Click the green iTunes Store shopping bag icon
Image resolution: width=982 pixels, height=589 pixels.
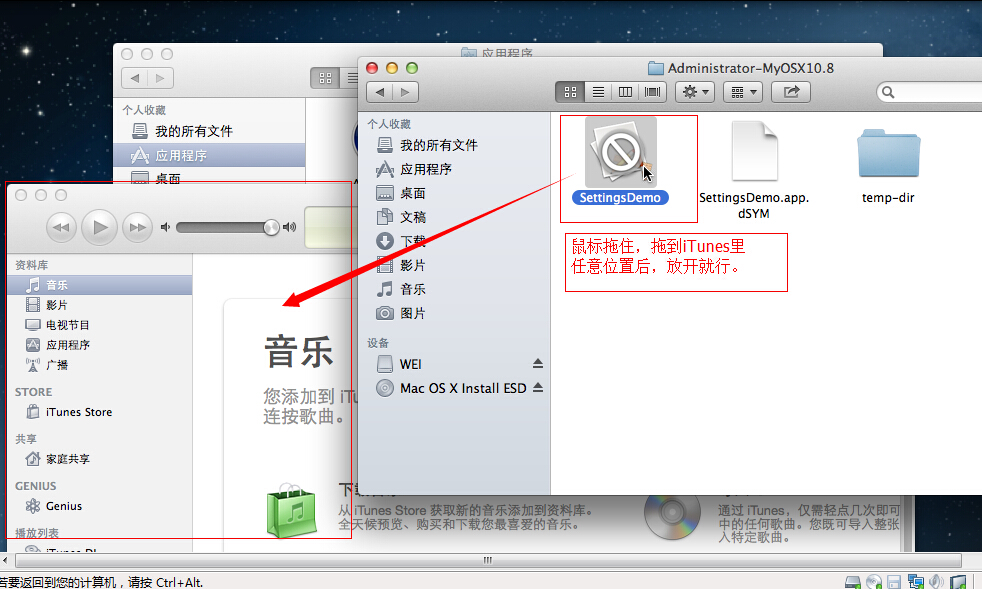tap(291, 511)
